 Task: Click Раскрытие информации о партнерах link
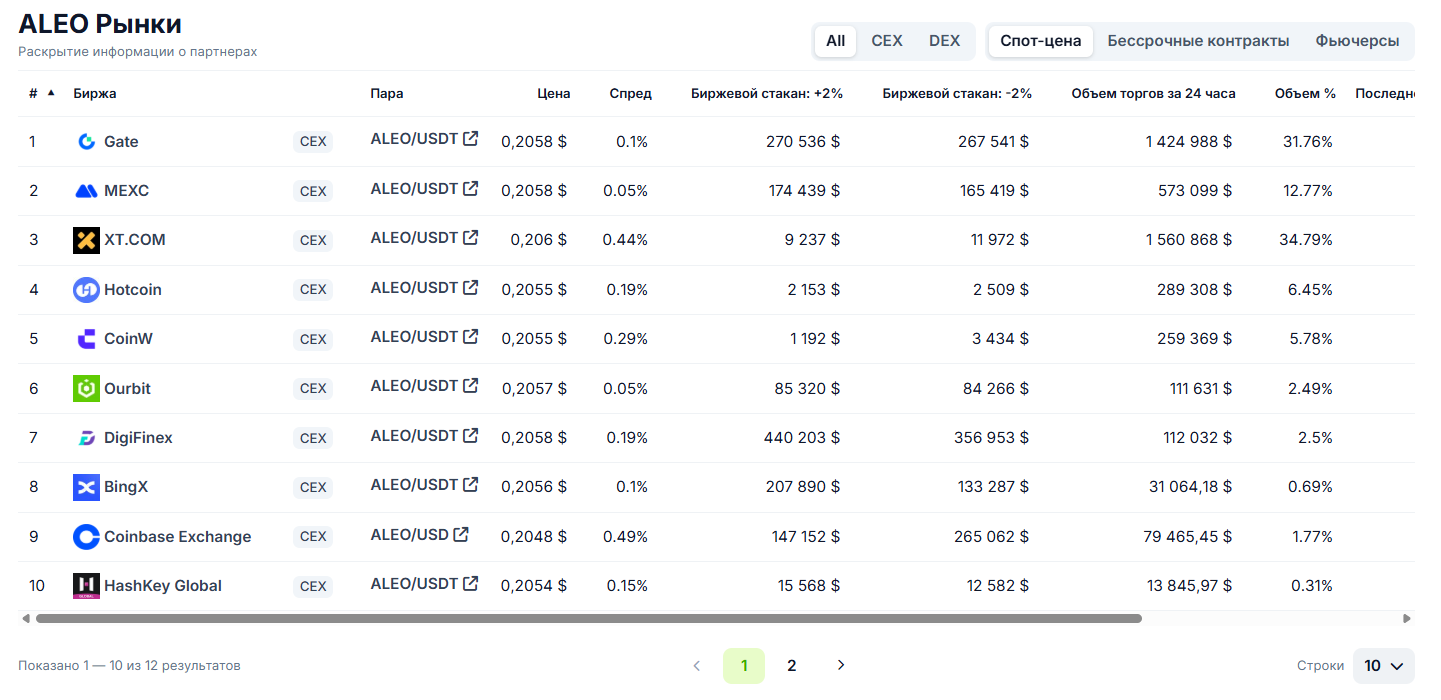138,51
